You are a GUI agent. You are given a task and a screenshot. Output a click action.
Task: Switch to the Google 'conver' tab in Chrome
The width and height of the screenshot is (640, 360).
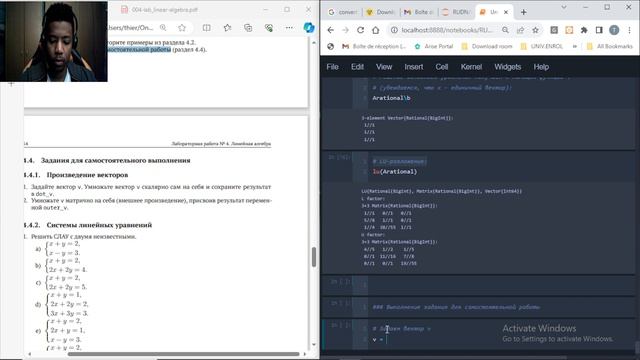[343, 12]
